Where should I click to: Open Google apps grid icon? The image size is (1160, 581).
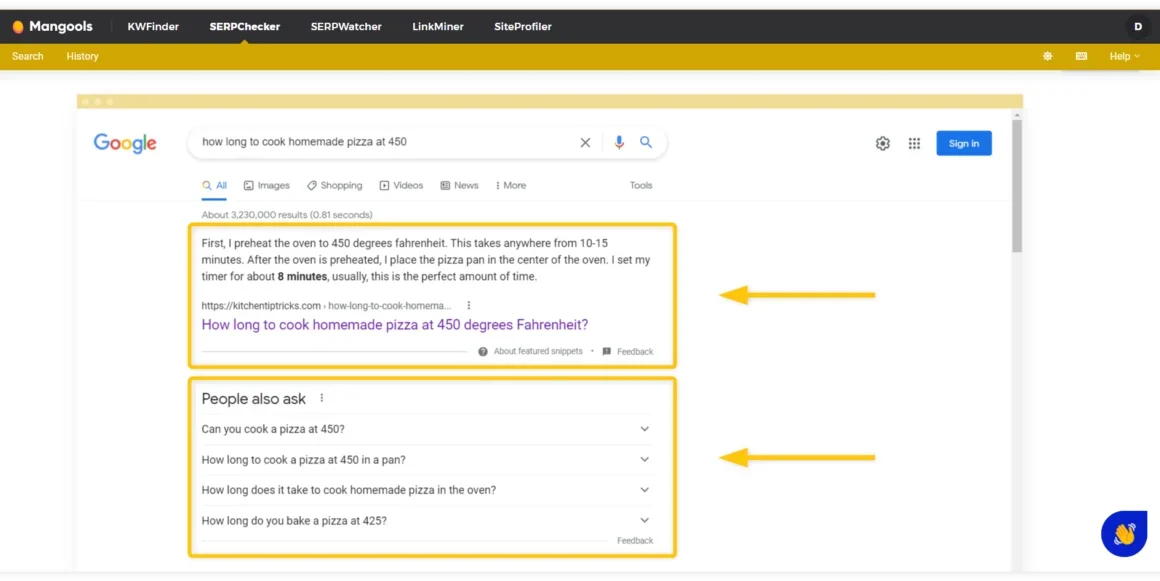[x=914, y=144]
